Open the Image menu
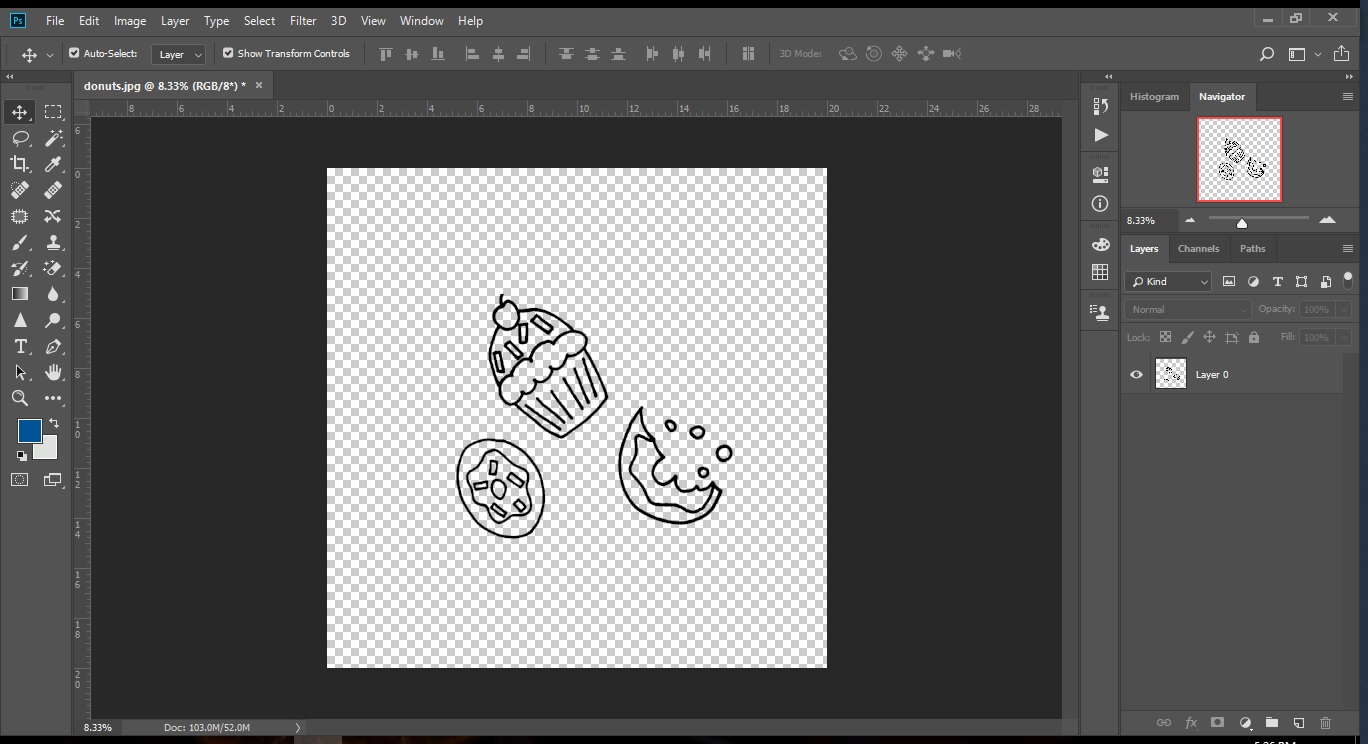This screenshot has width=1368, height=744. pyautogui.click(x=130, y=20)
